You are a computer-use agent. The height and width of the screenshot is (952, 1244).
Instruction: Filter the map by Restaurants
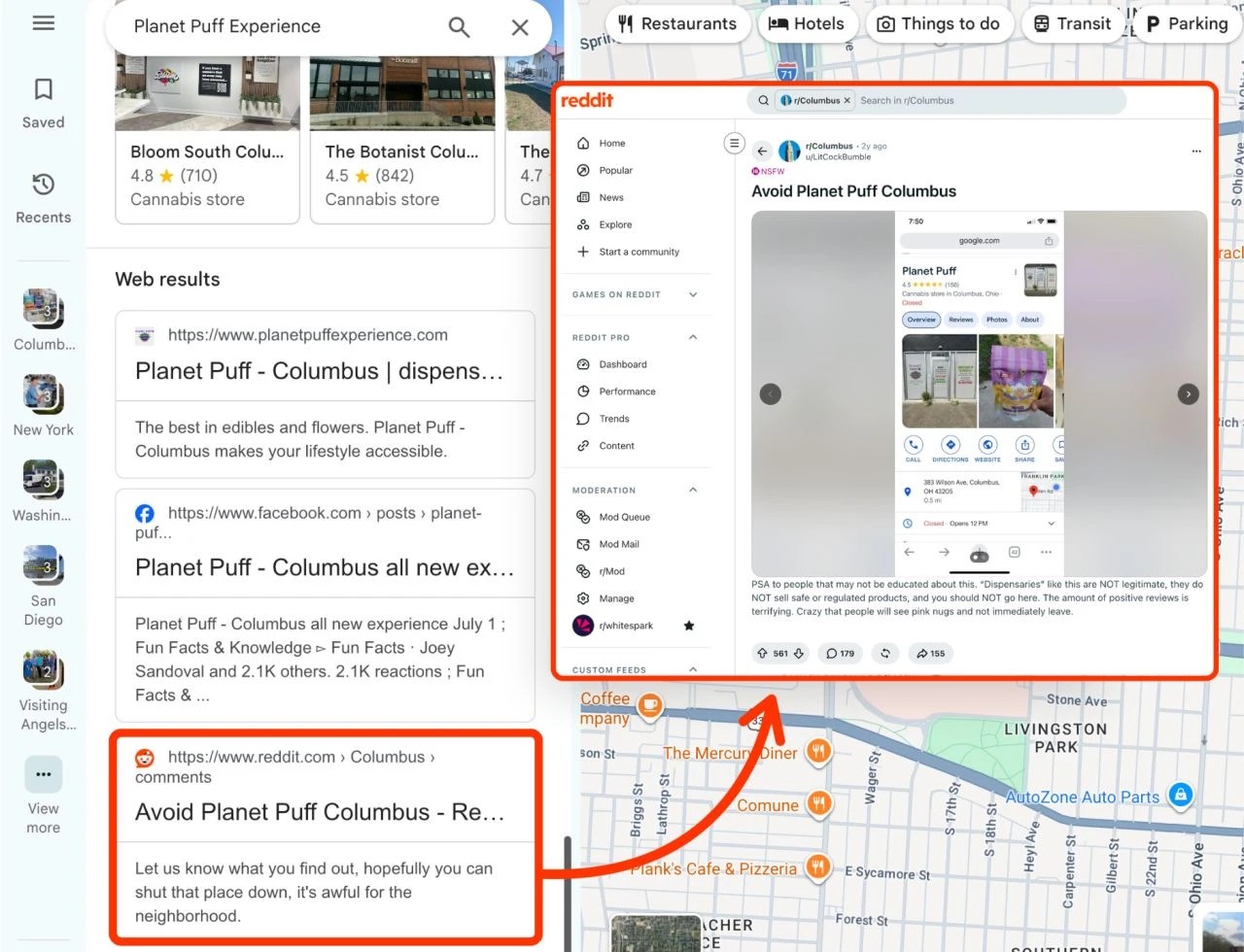pyautogui.click(x=677, y=24)
